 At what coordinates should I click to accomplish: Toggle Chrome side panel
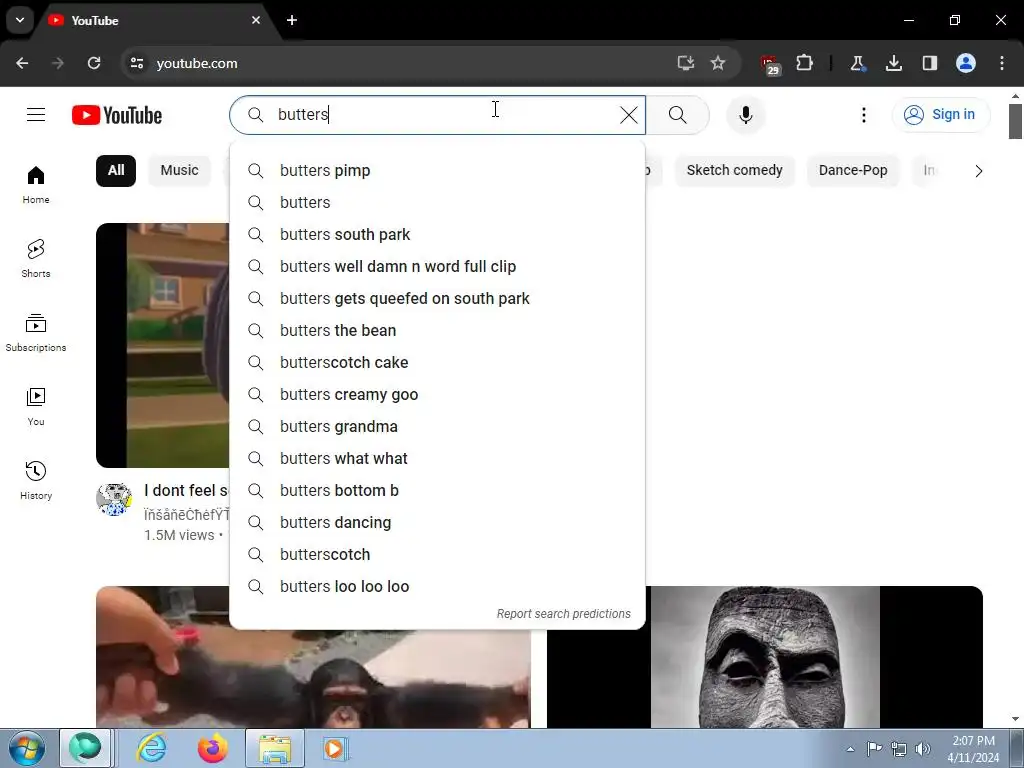tap(929, 63)
